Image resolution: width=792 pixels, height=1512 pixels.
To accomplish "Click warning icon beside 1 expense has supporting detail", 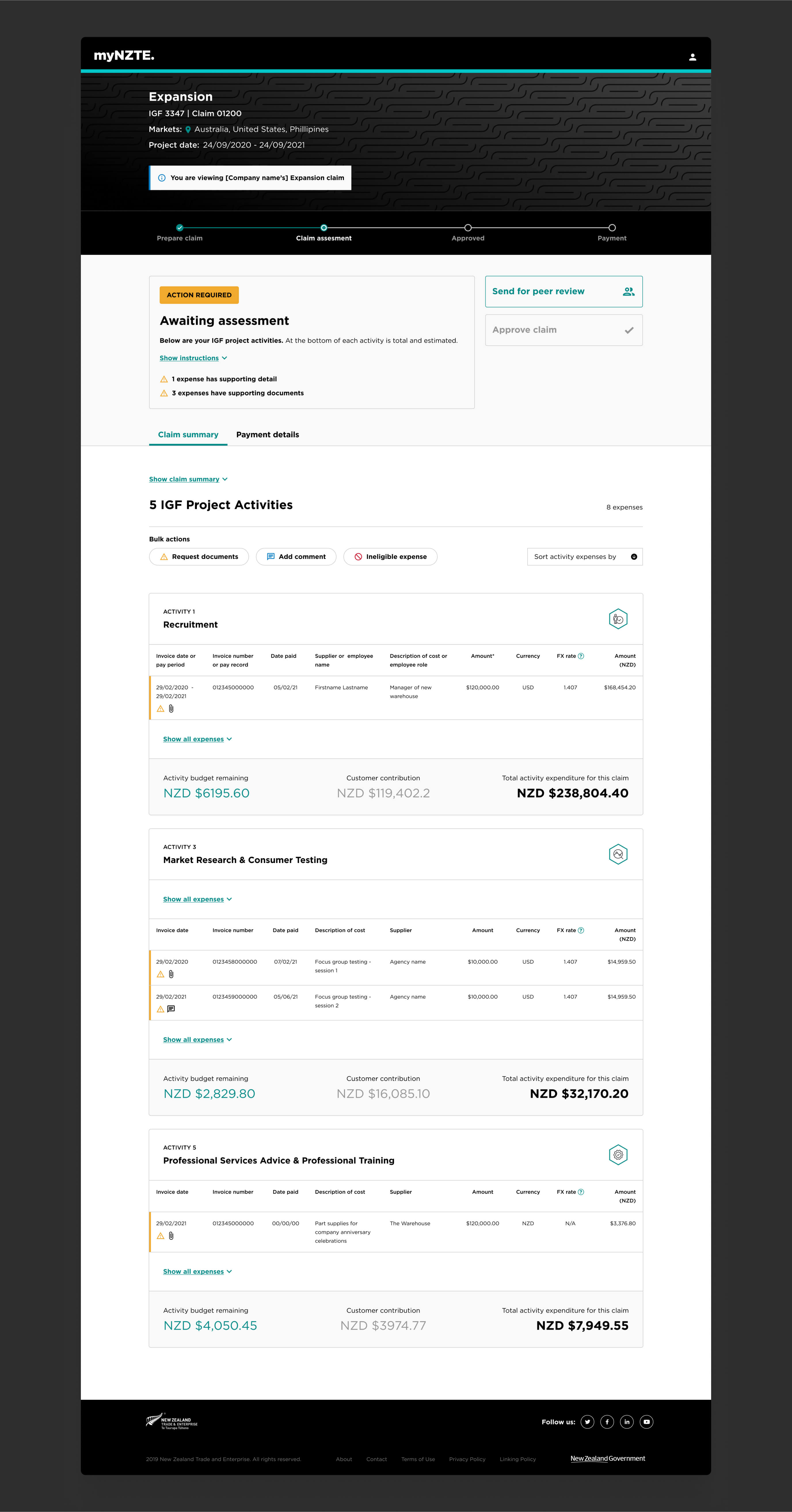I will coord(164,379).
